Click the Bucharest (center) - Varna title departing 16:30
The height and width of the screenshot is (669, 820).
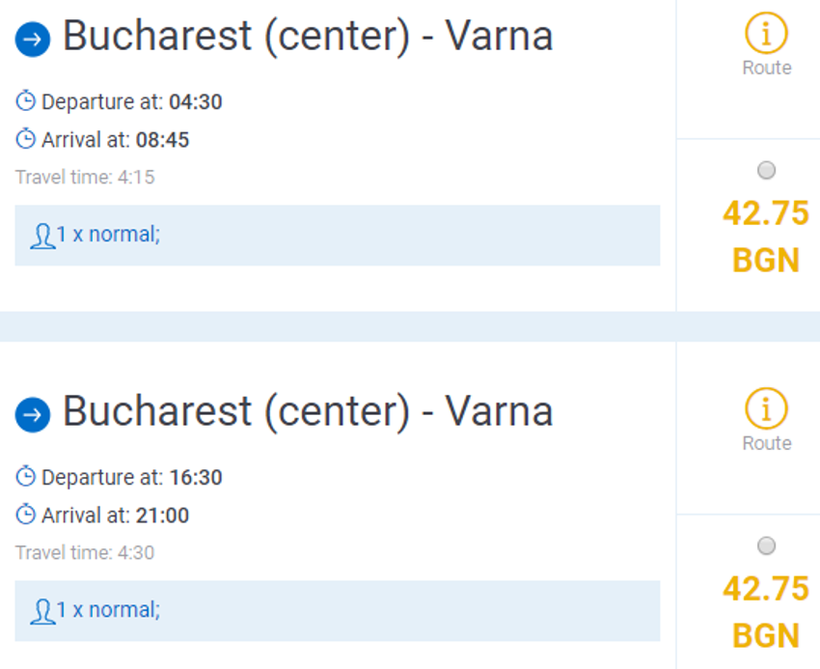tap(308, 412)
